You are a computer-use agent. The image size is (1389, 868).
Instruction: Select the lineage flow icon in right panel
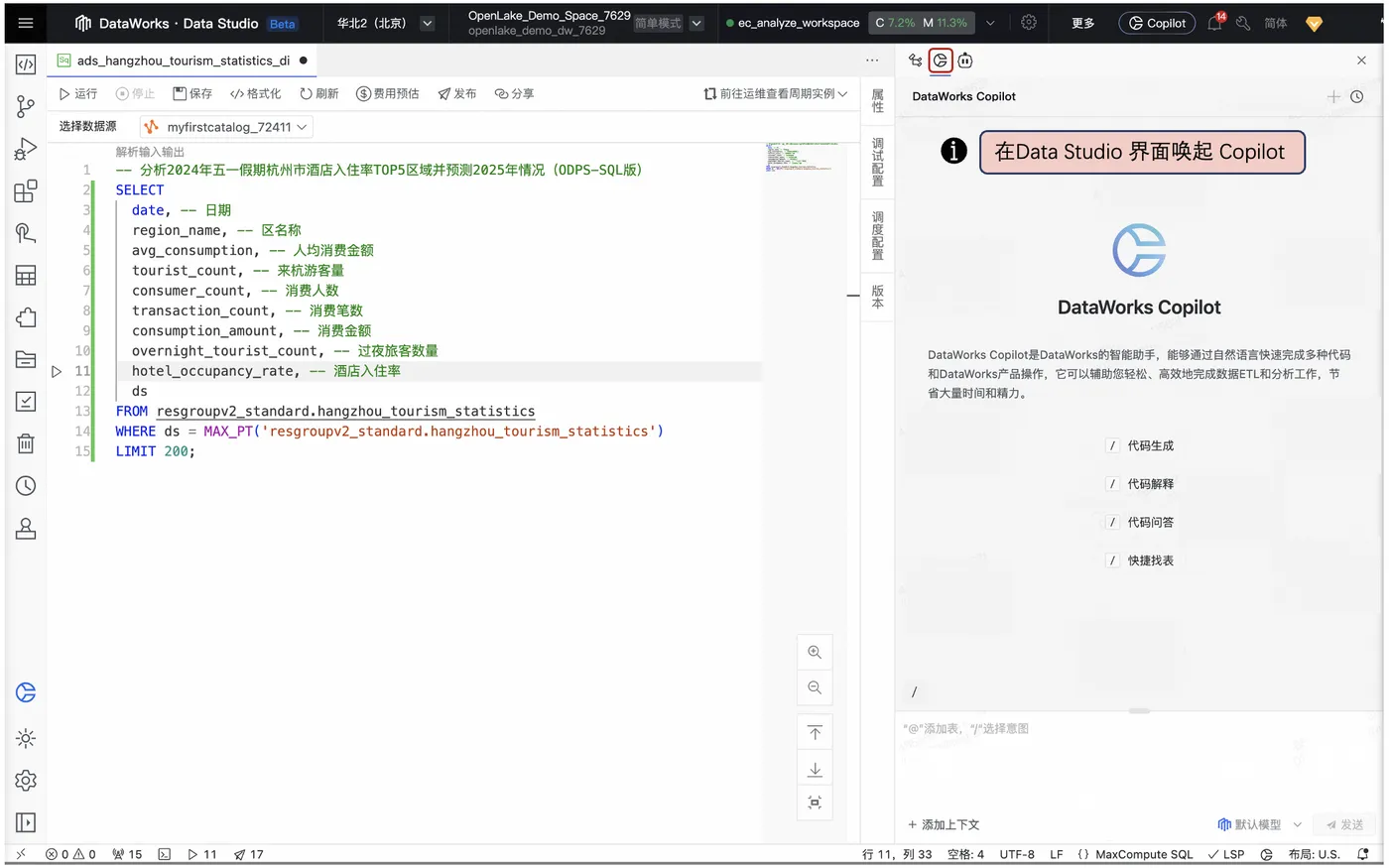click(x=915, y=61)
